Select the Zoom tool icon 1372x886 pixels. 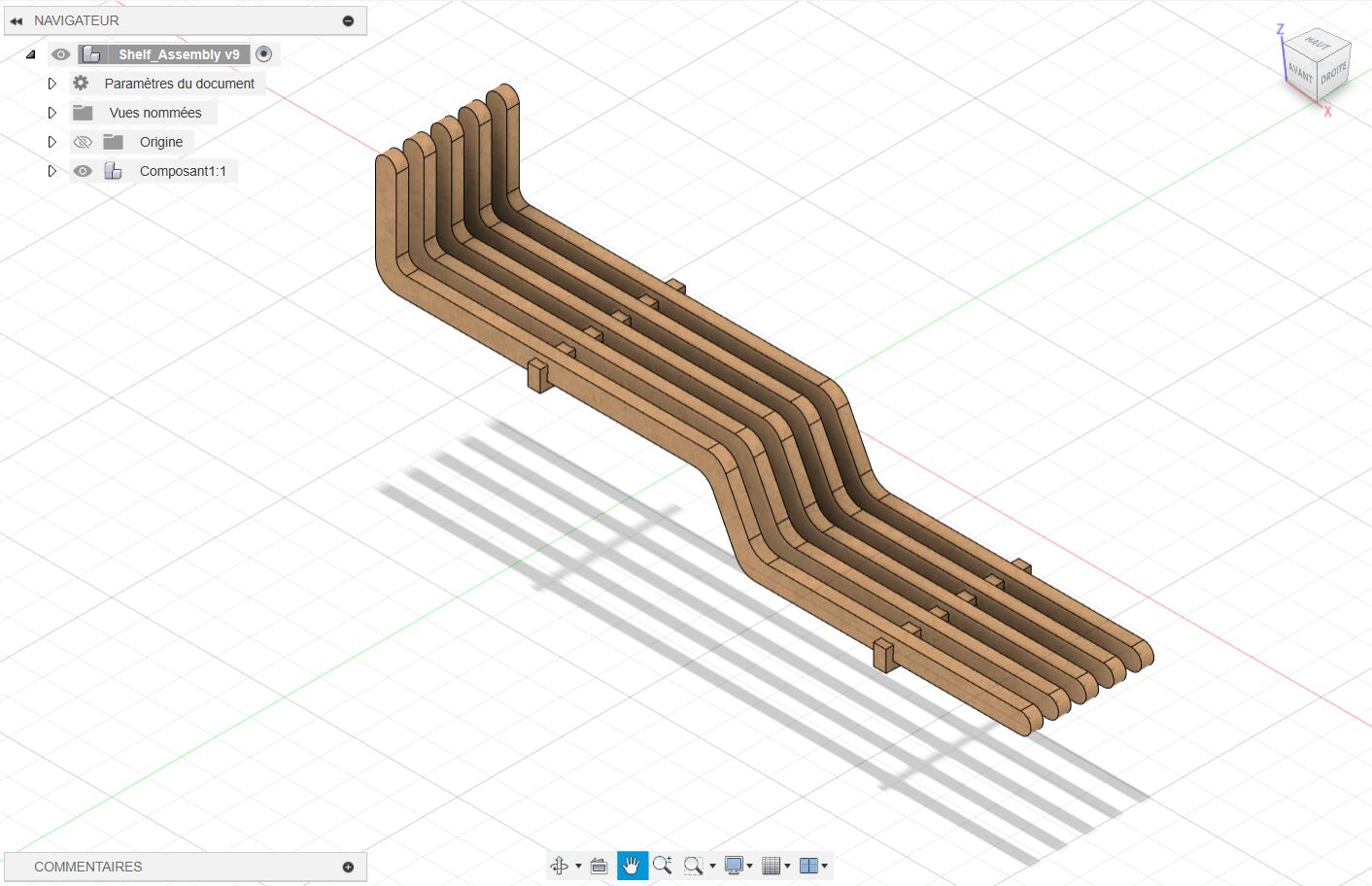pyautogui.click(x=663, y=866)
